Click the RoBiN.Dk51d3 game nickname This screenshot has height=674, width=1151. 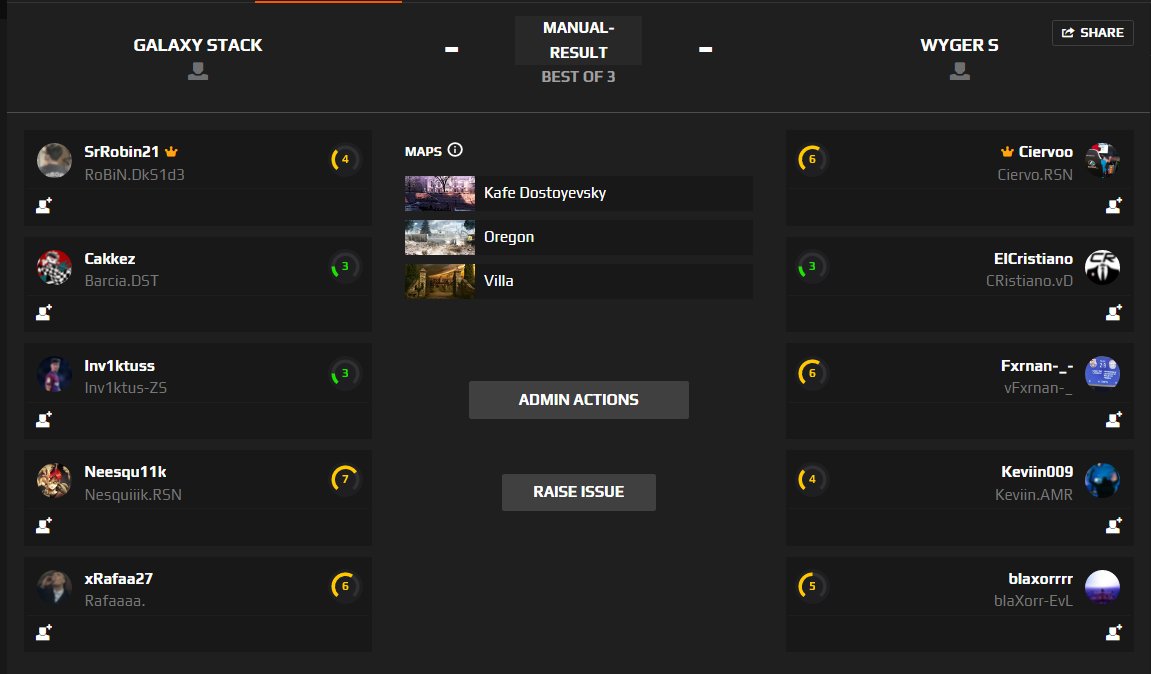134,175
